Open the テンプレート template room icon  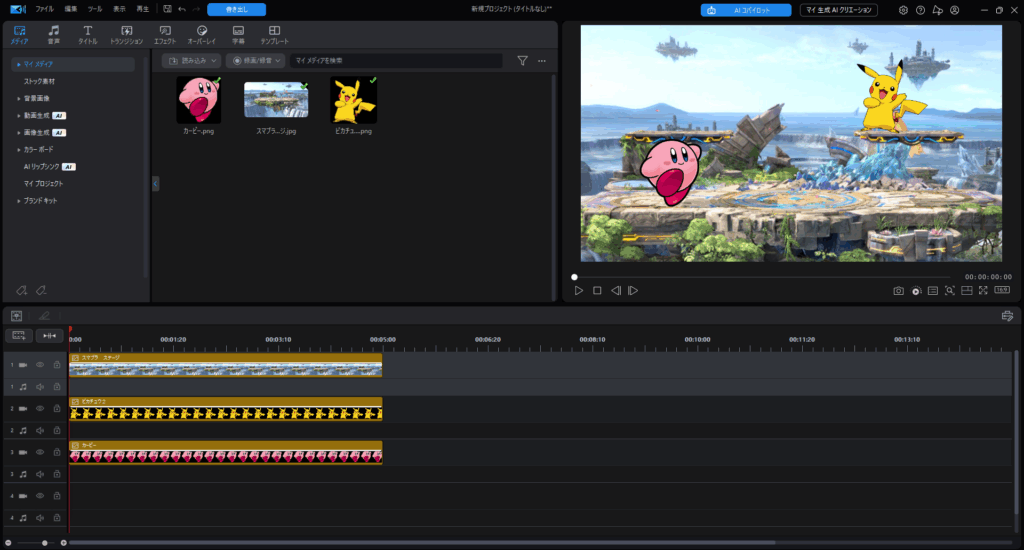274,35
